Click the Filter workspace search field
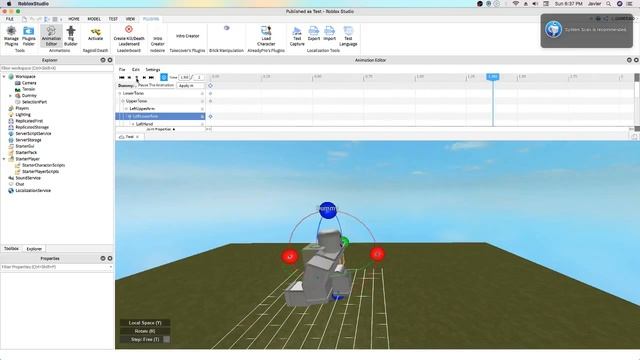The width and height of the screenshot is (640, 360). tap(56, 68)
